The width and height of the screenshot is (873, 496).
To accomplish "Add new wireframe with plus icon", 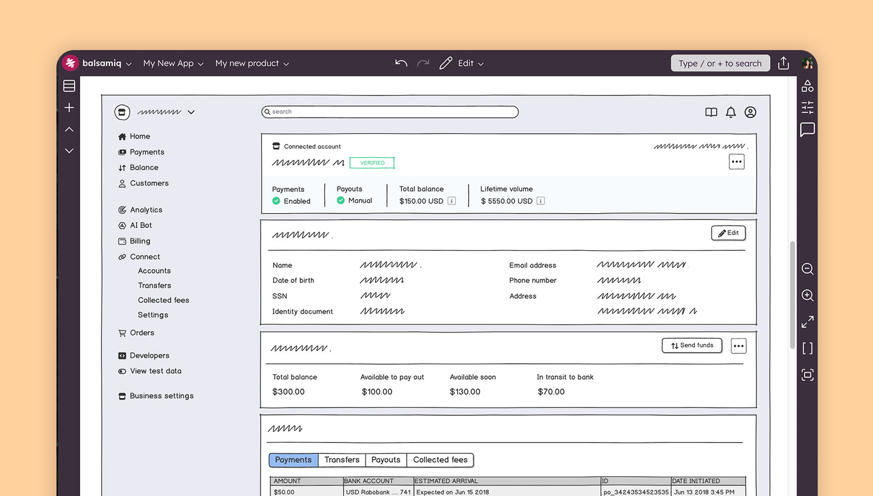I will tap(69, 107).
